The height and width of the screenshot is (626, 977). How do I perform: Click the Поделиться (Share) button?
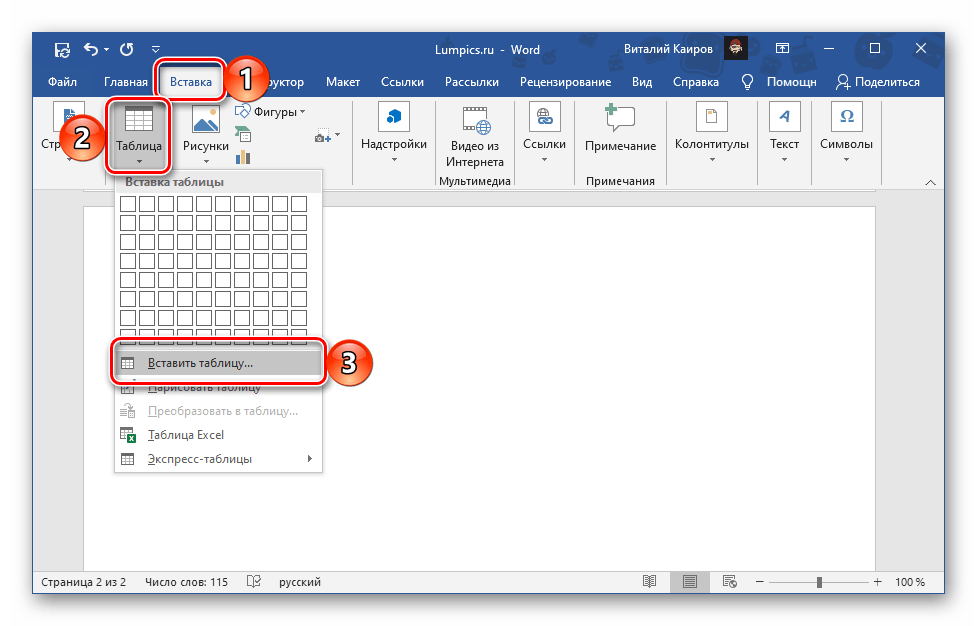point(878,82)
